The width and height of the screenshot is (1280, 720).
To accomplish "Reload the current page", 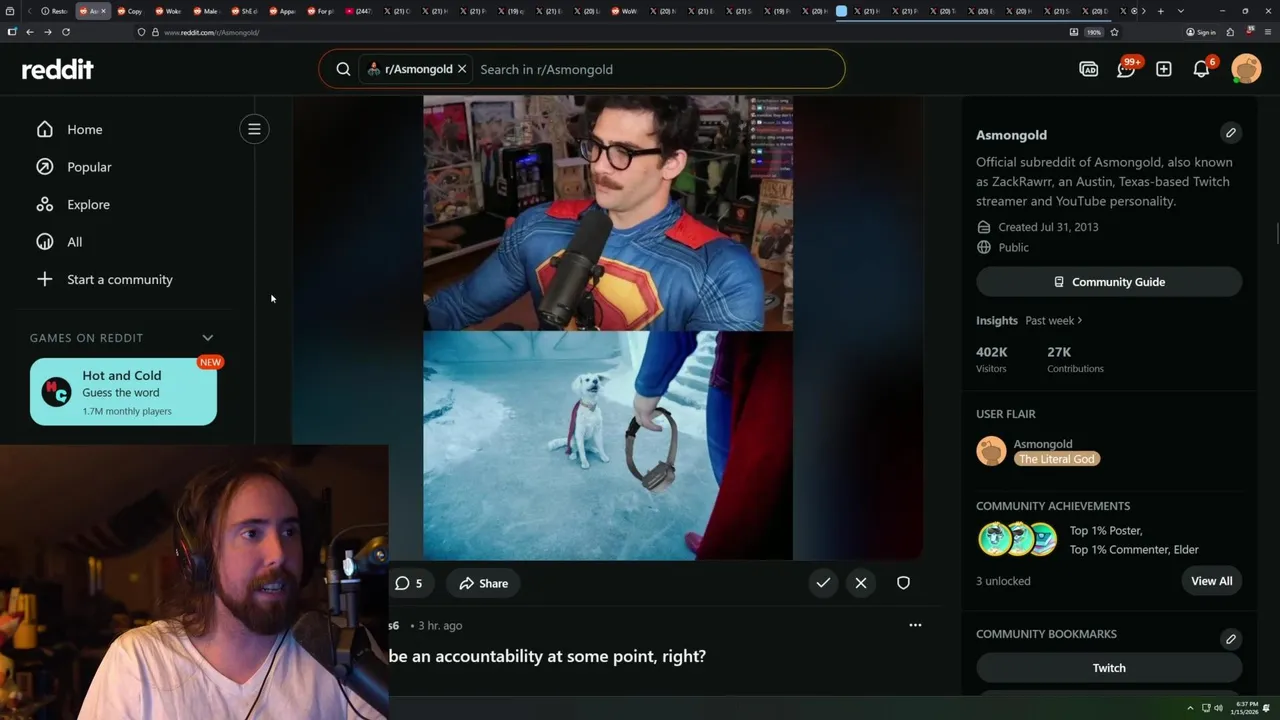I will tap(66, 32).
